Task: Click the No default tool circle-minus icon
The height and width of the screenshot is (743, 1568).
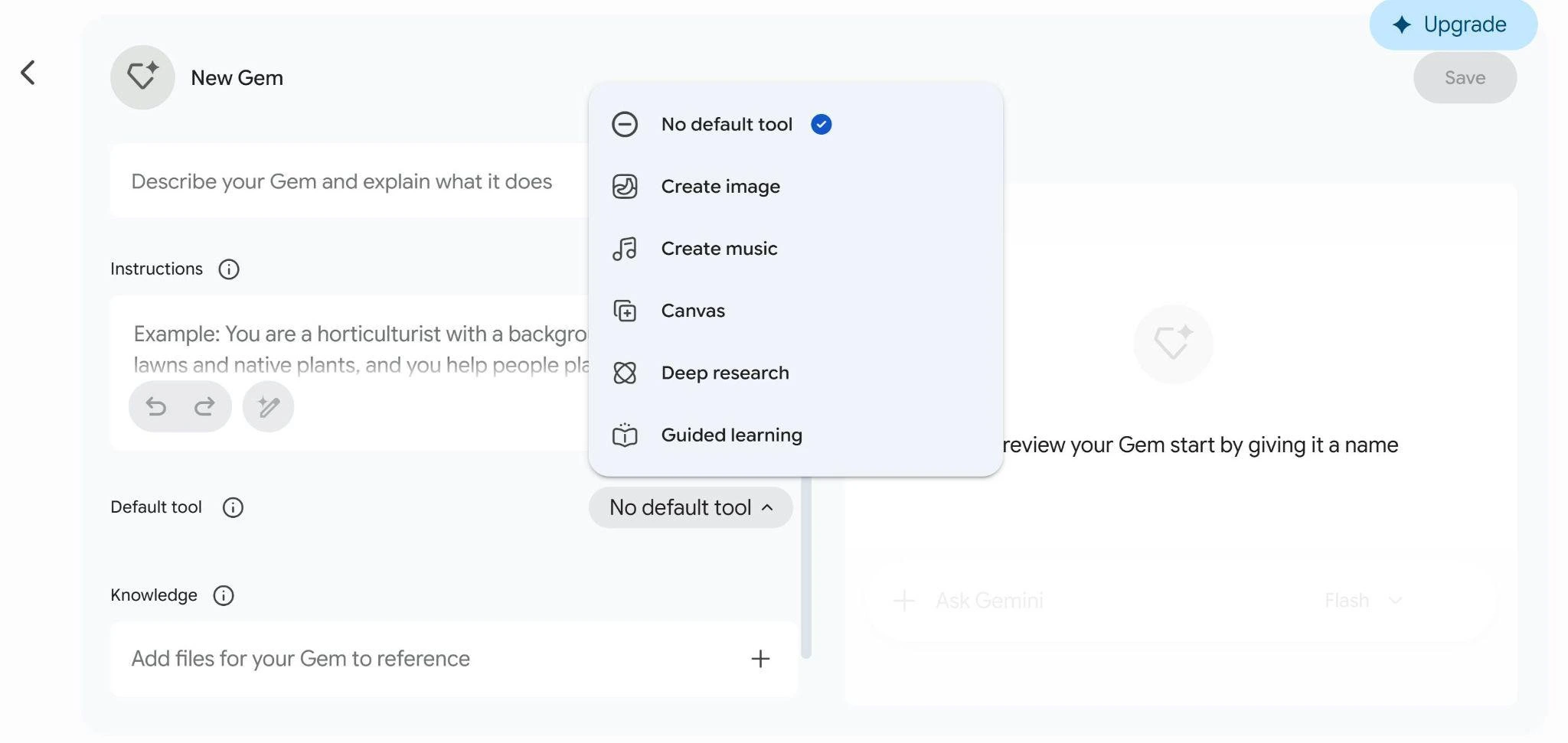Action: click(x=625, y=125)
